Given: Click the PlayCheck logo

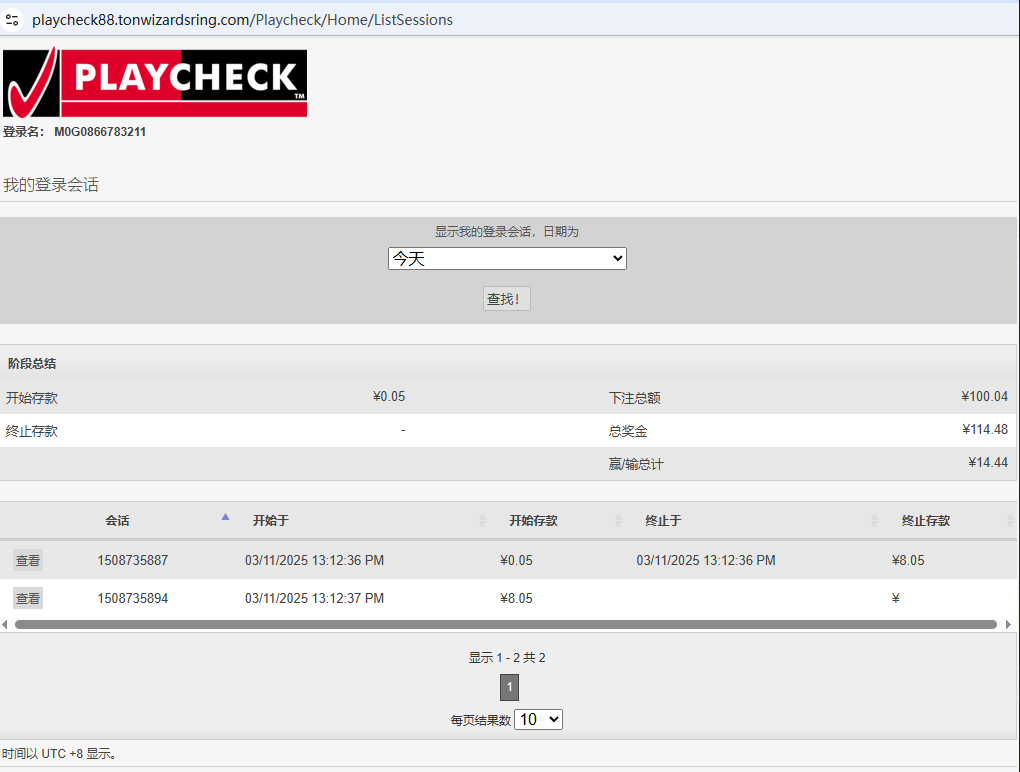Looking at the screenshot, I should coord(155,83).
